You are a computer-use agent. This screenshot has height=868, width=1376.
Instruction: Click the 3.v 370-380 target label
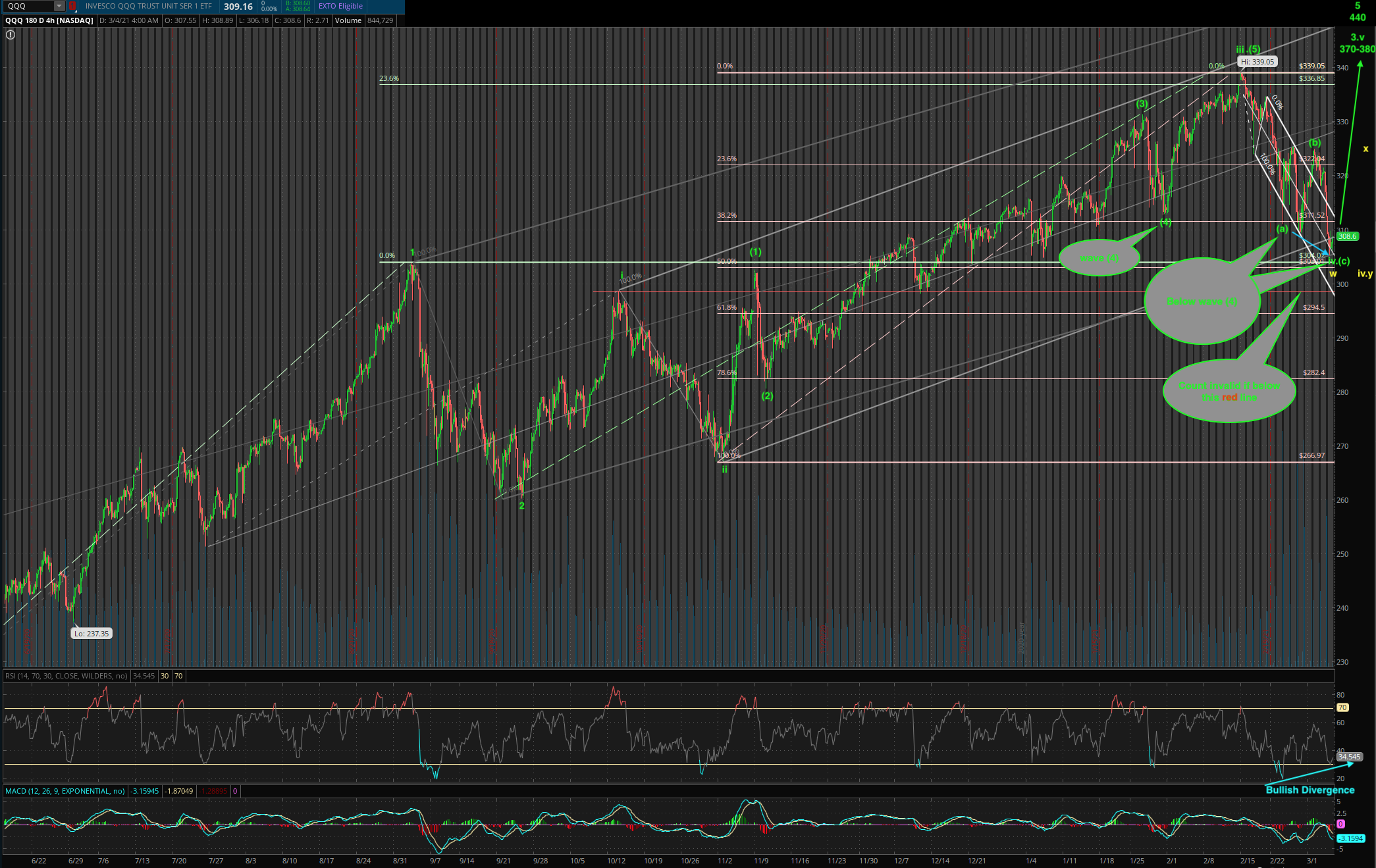coord(1357,43)
